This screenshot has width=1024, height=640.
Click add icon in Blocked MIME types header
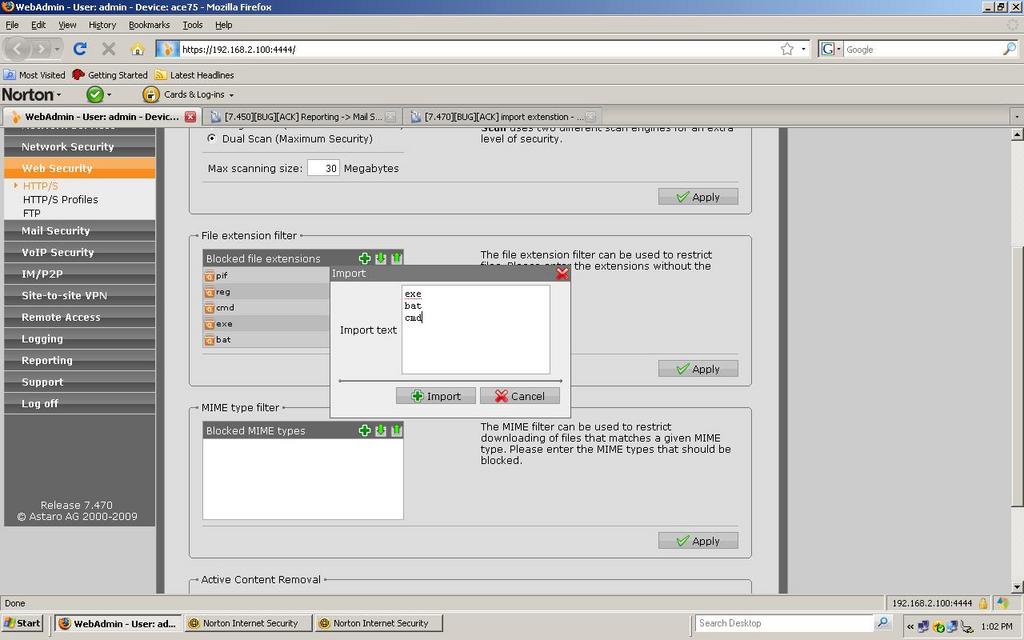(364, 430)
